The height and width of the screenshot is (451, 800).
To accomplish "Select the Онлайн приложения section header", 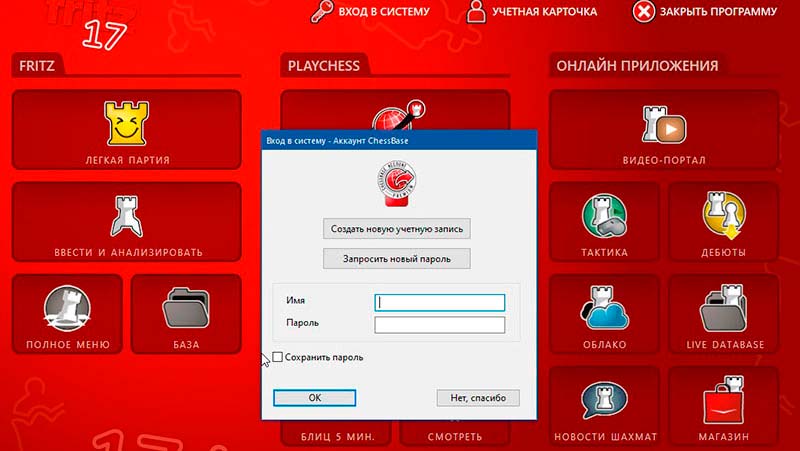I will point(637,66).
